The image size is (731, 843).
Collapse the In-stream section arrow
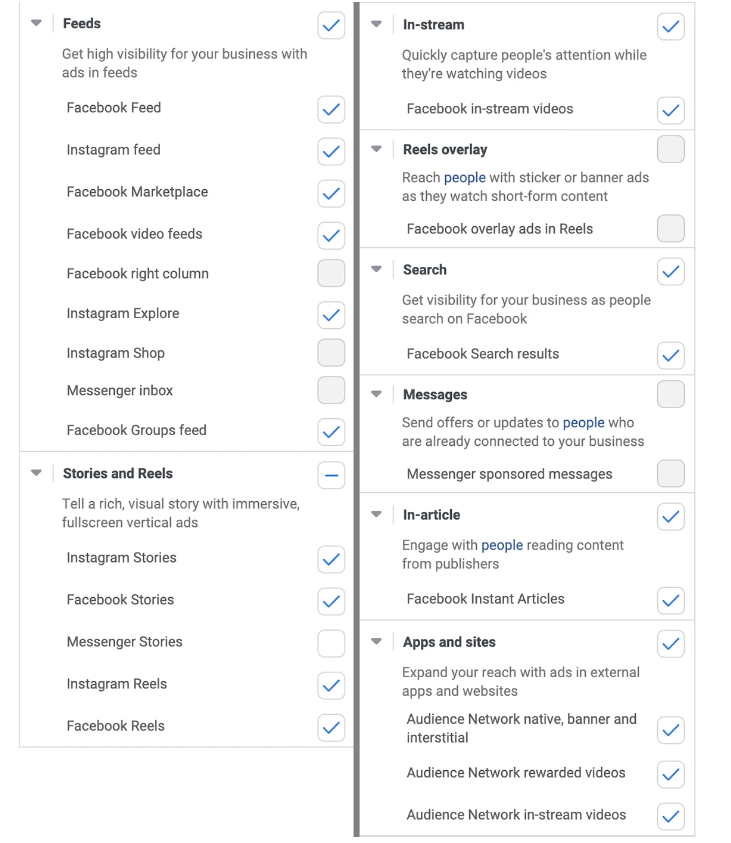377,24
